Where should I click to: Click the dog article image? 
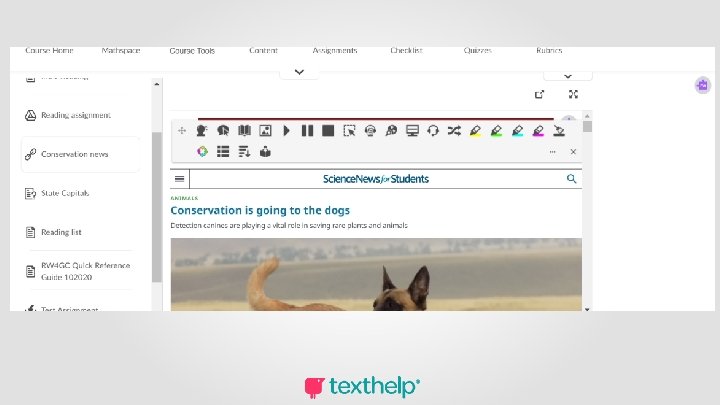[x=376, y=275]
